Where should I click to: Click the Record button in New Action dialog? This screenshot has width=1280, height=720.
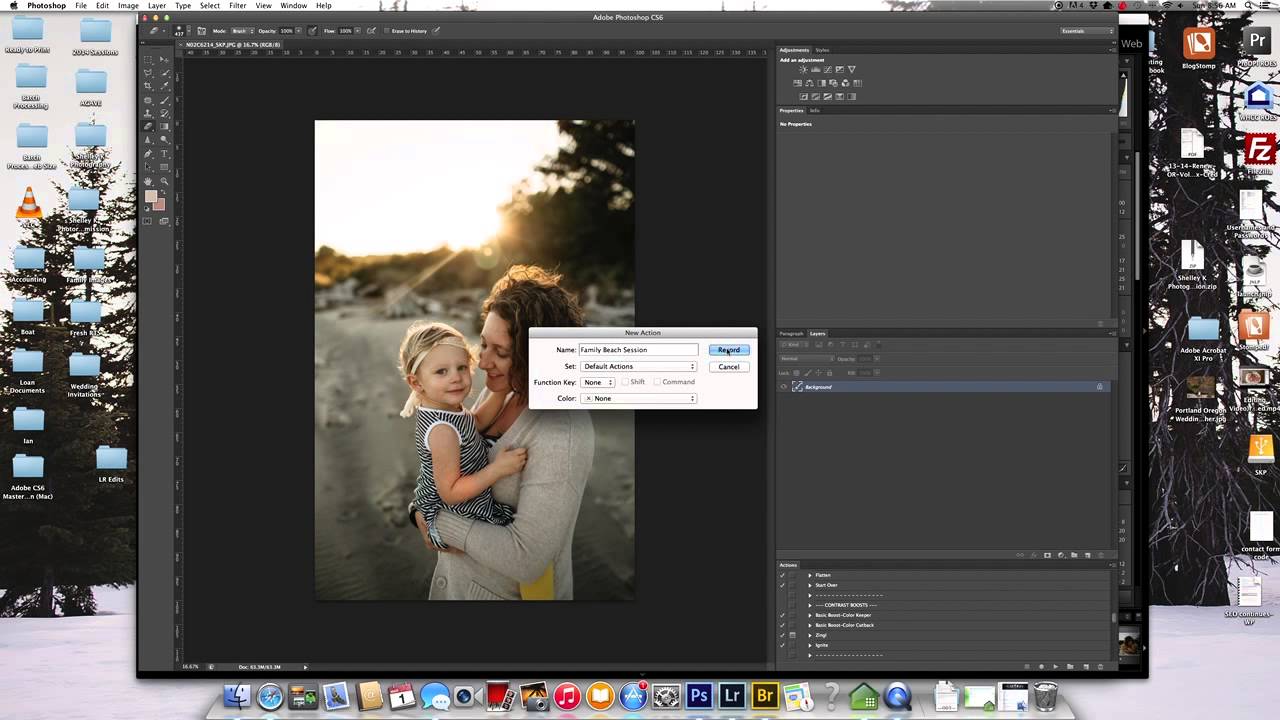[x=728, y=350]
